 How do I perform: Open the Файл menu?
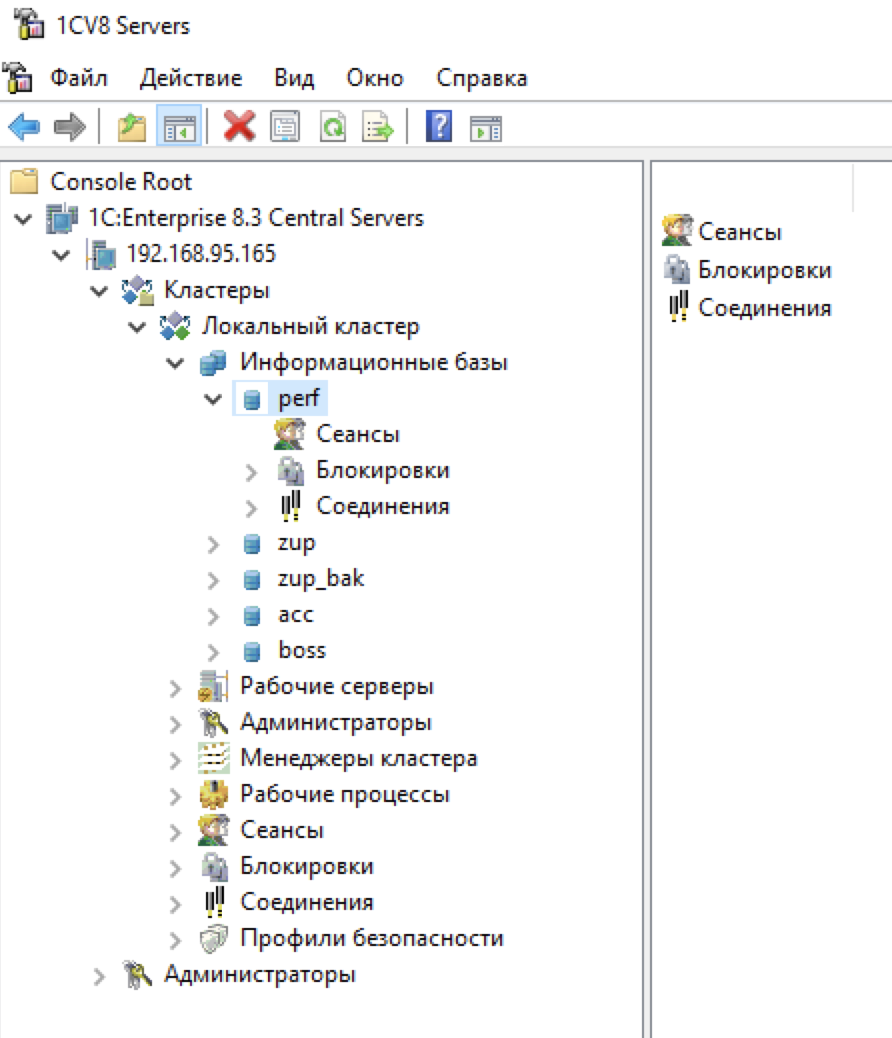[x=79, y=78]
